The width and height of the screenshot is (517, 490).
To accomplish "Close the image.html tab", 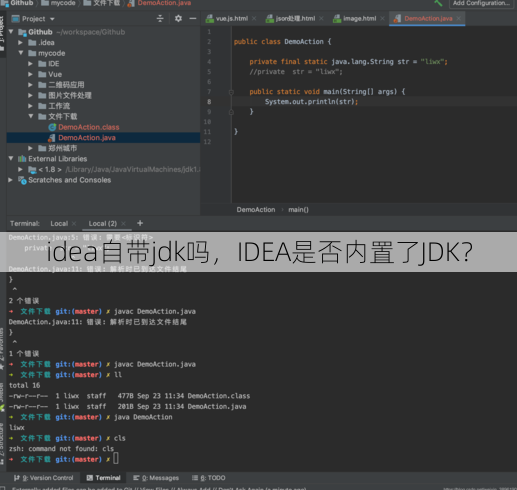I will (x=382, y=19).
